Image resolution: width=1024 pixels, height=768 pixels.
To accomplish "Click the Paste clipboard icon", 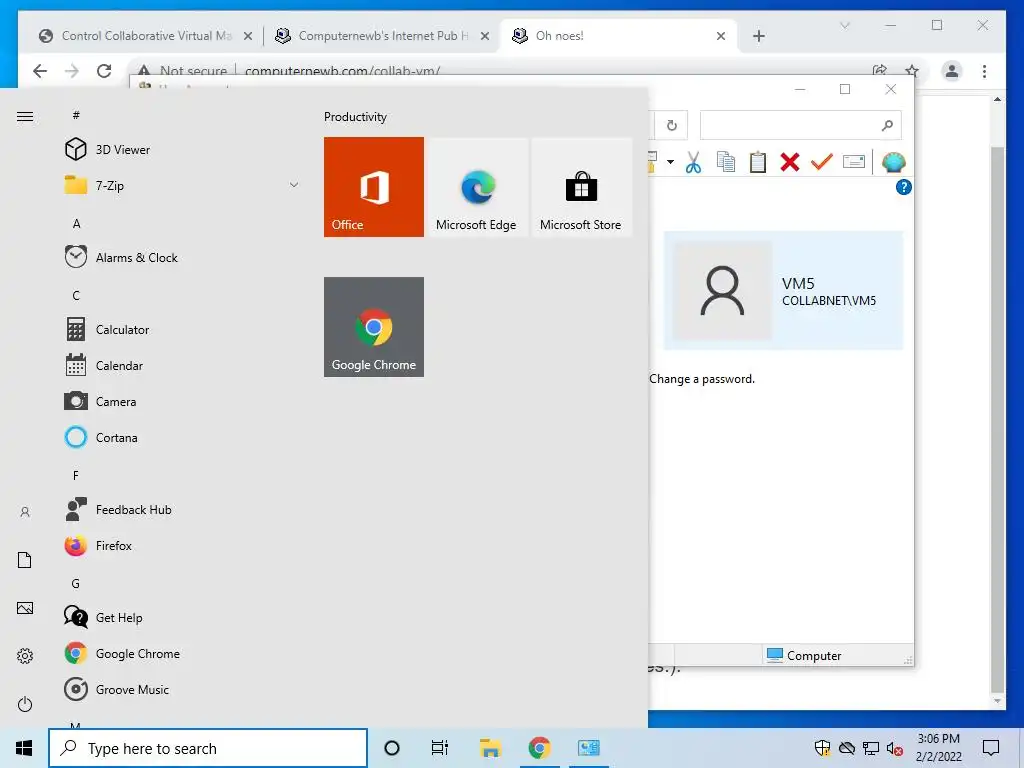I will coord(758,162).
